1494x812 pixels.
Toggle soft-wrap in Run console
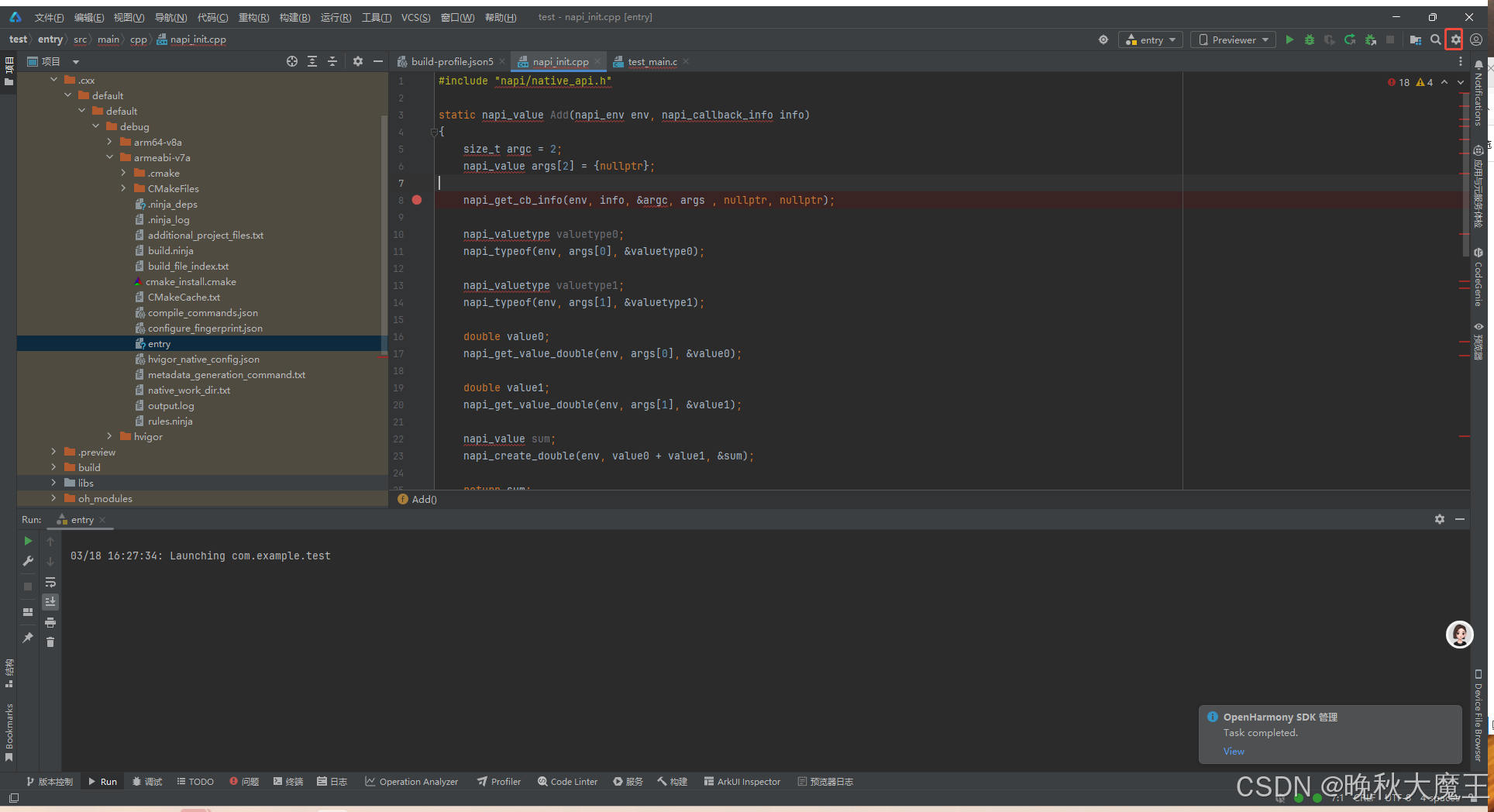click(x=50, y=582)
